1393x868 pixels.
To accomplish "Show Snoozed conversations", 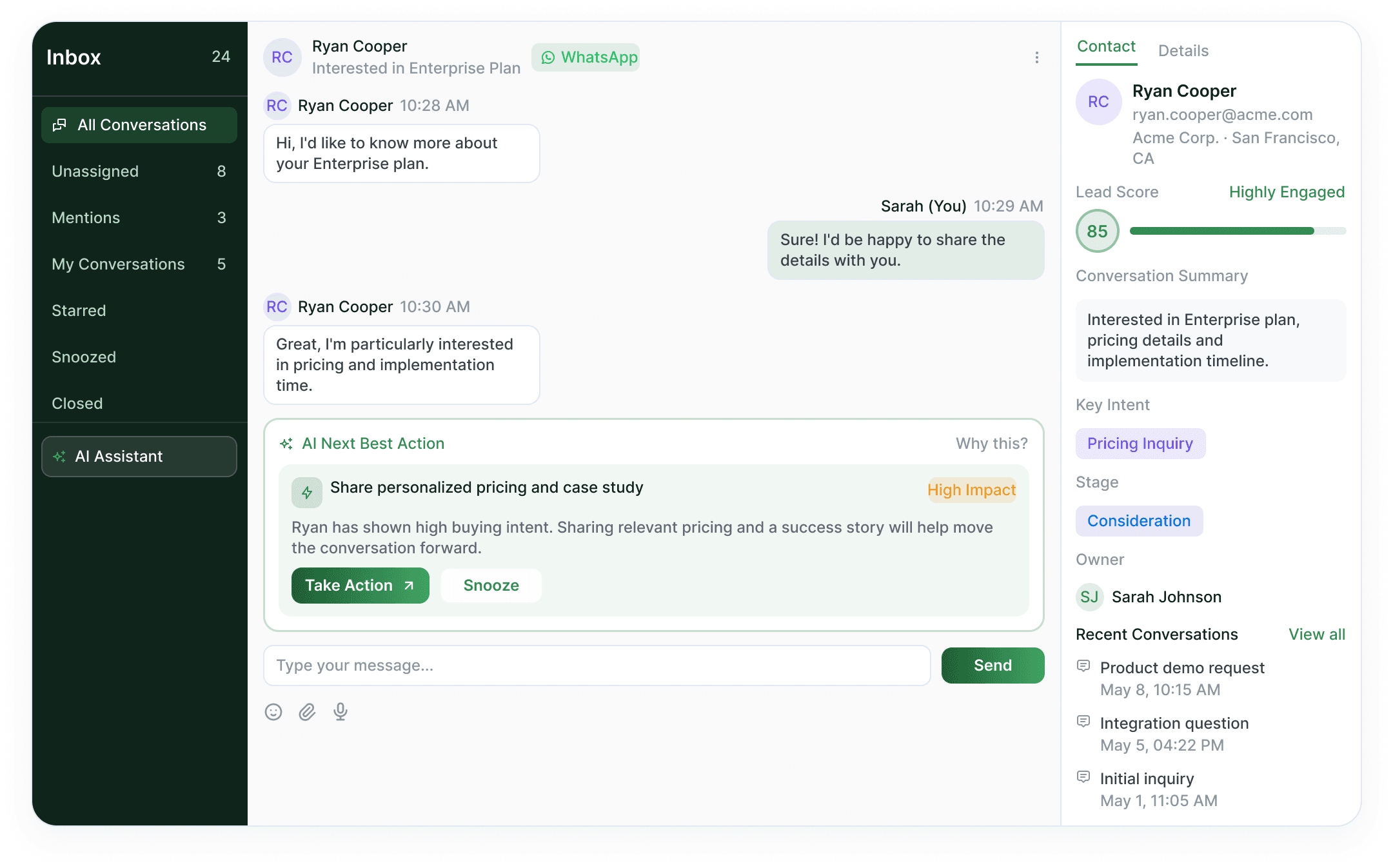I will [x=139, y=357].
